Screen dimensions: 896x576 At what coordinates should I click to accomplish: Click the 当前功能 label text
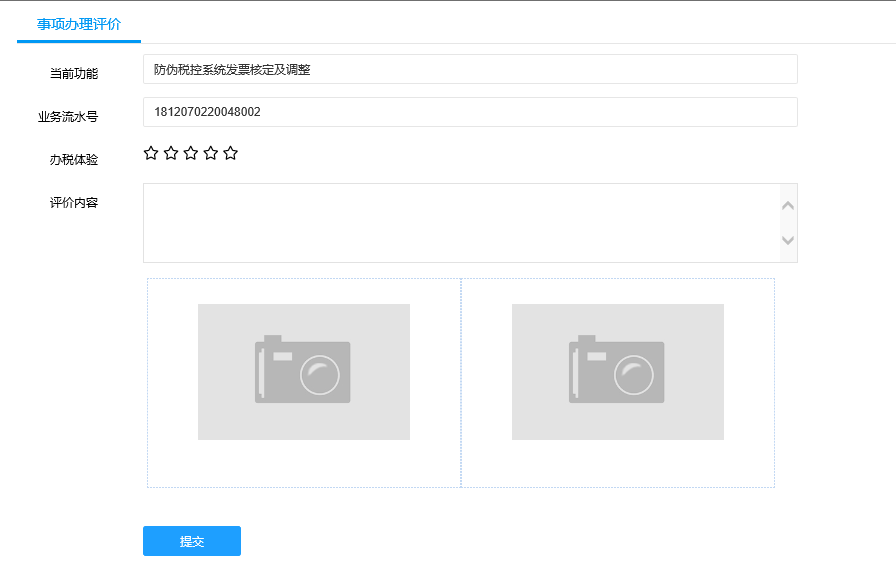tap(74, 74)
